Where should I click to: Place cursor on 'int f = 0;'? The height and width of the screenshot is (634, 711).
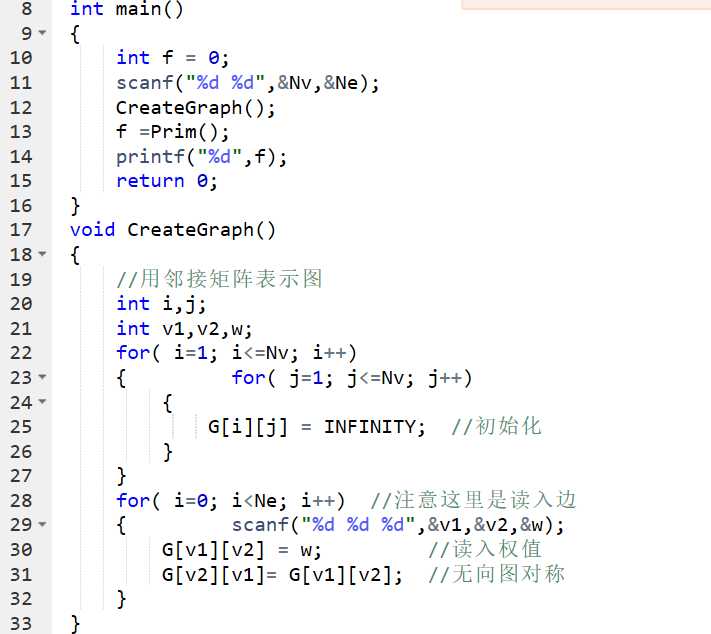click(x=173, y=58)
